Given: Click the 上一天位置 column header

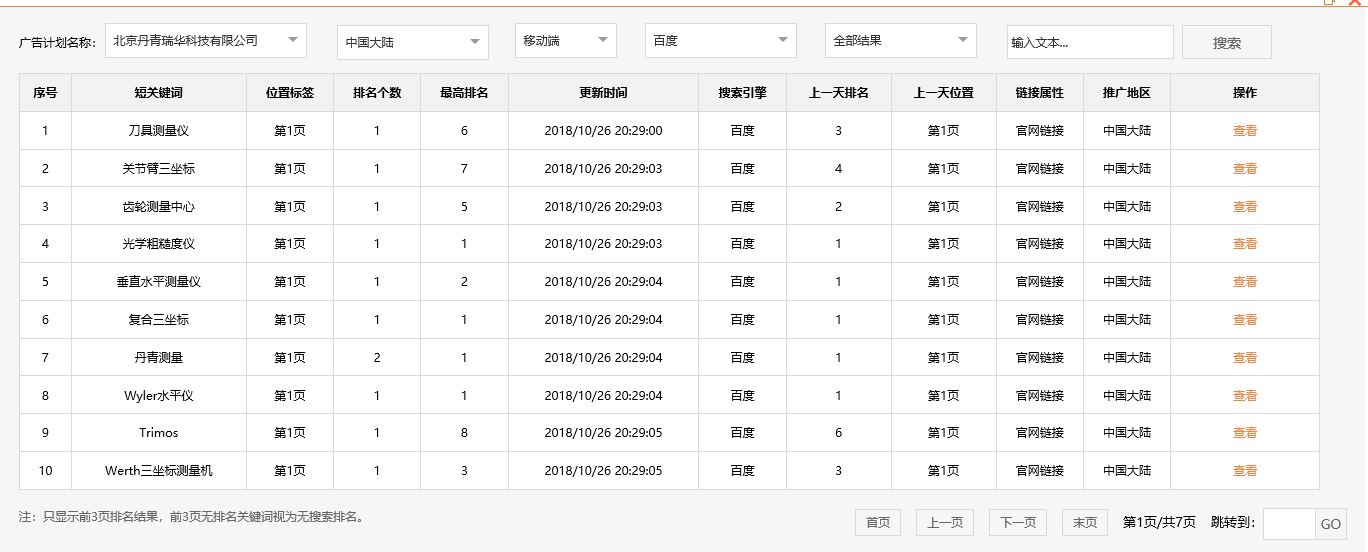Looking at the screenshot, I should click(x=944, y=93).
